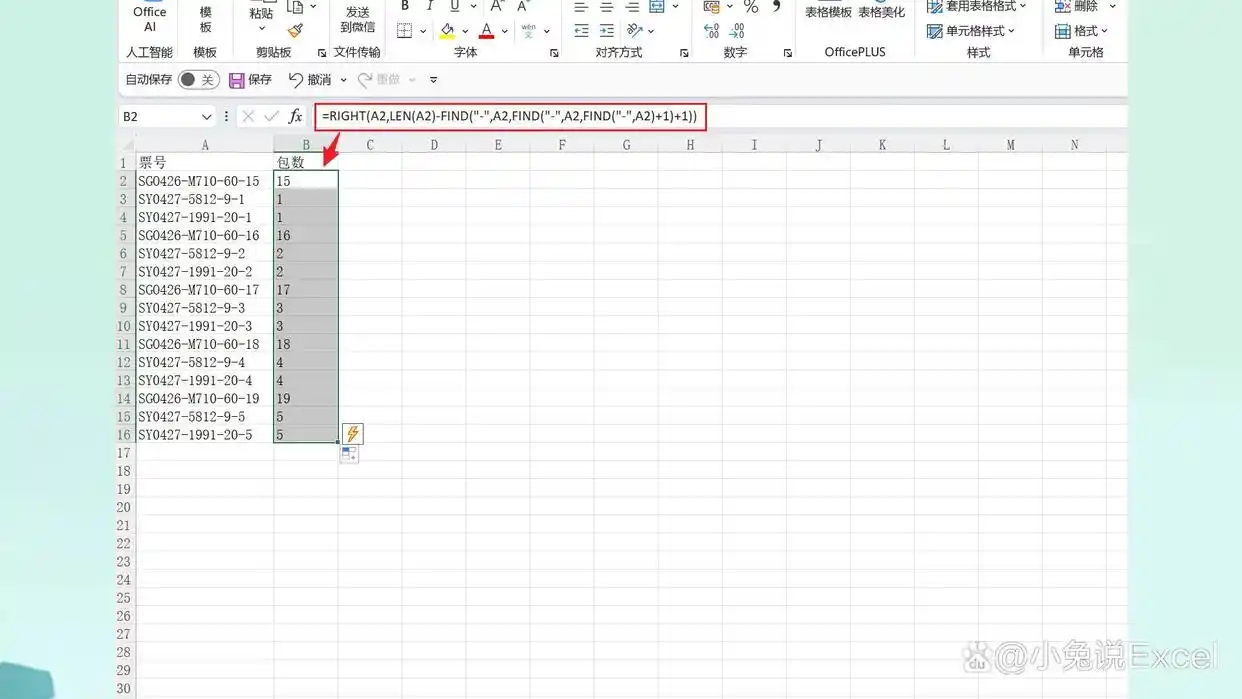Select cell SG0426-M710-60-15

(205, 181)
